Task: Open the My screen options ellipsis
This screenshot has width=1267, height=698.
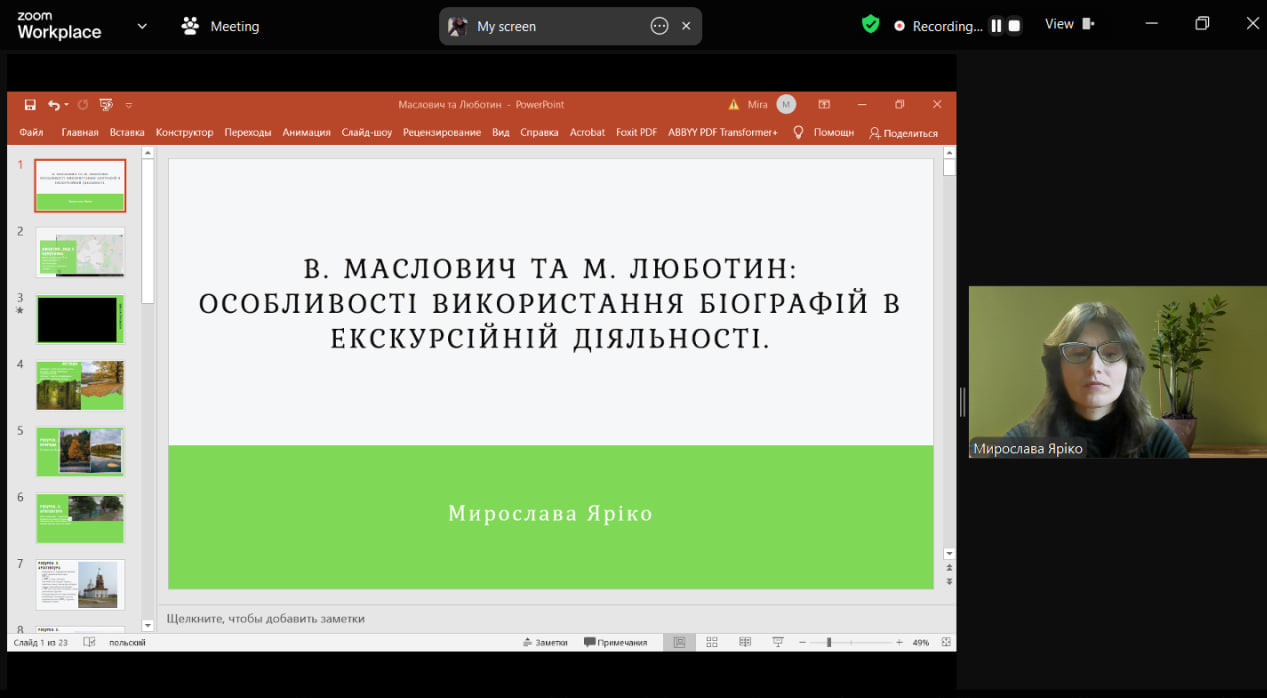Action: [659, 26]
